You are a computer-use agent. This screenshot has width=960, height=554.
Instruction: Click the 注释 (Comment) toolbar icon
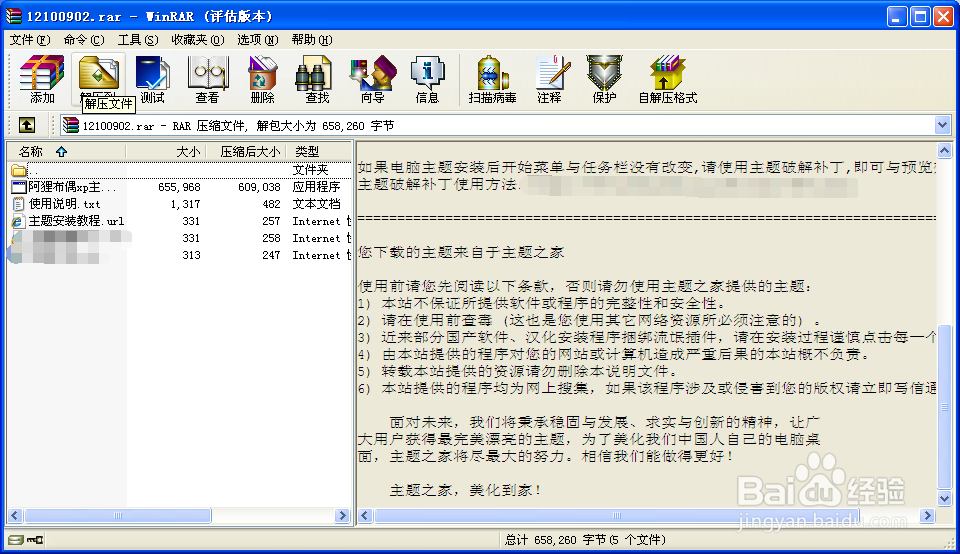pos(550,79)
